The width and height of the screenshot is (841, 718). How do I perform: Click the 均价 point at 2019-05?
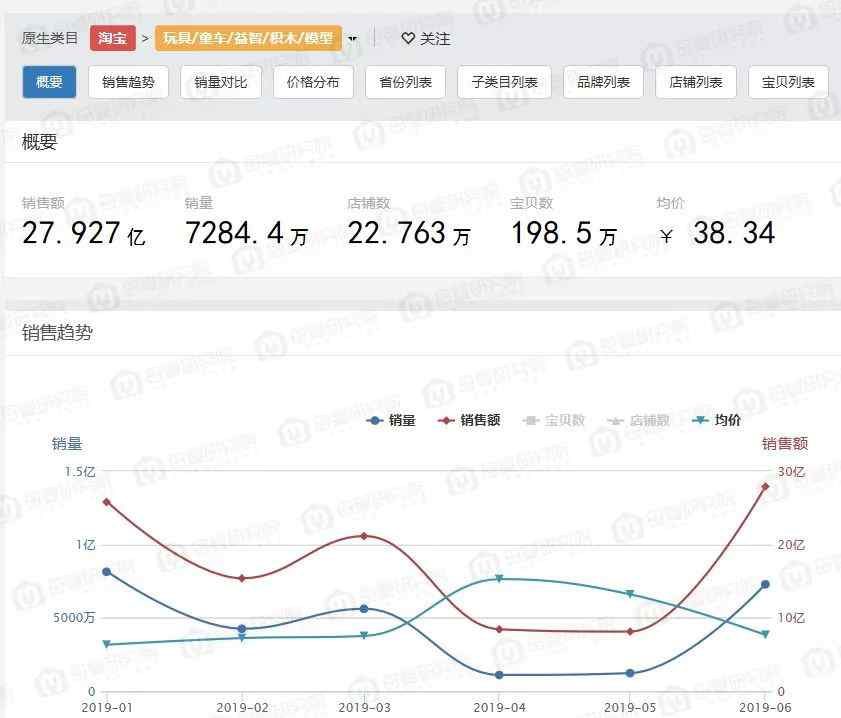point(630,594)
